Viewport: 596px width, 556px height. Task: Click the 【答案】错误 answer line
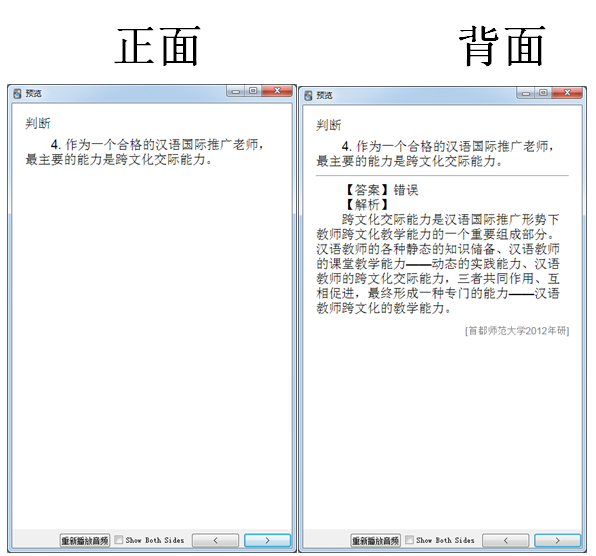pyautogui.click(x=380, y=190)
